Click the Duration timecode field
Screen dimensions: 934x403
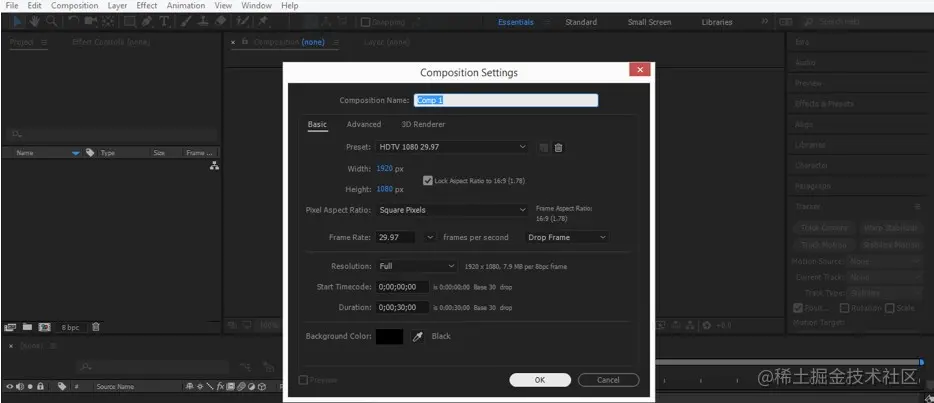[x=403, y=307]
